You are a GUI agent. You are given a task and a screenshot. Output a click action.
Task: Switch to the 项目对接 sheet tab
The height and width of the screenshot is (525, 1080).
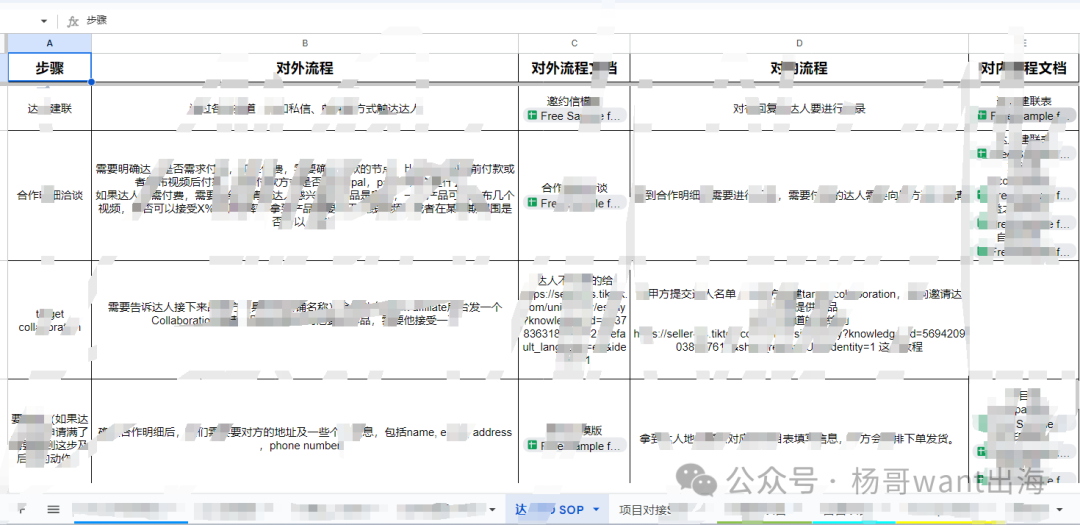pyautogui.click(x=645, y=510)
